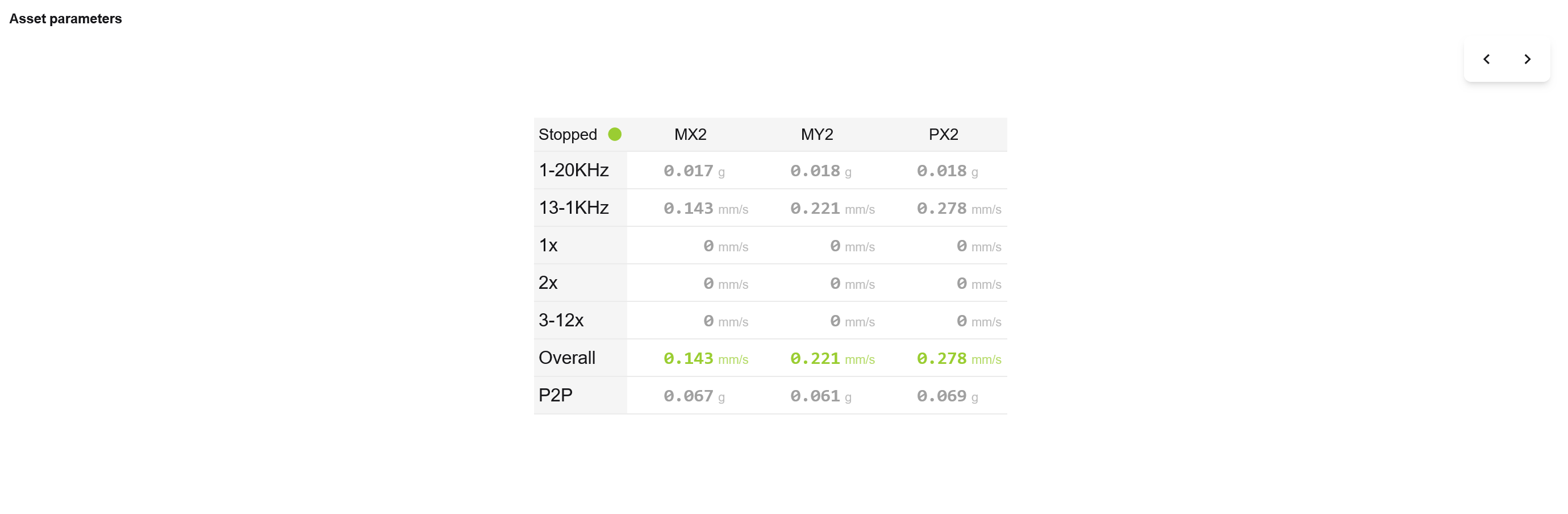Select the PX2 column header

[944, 135]
